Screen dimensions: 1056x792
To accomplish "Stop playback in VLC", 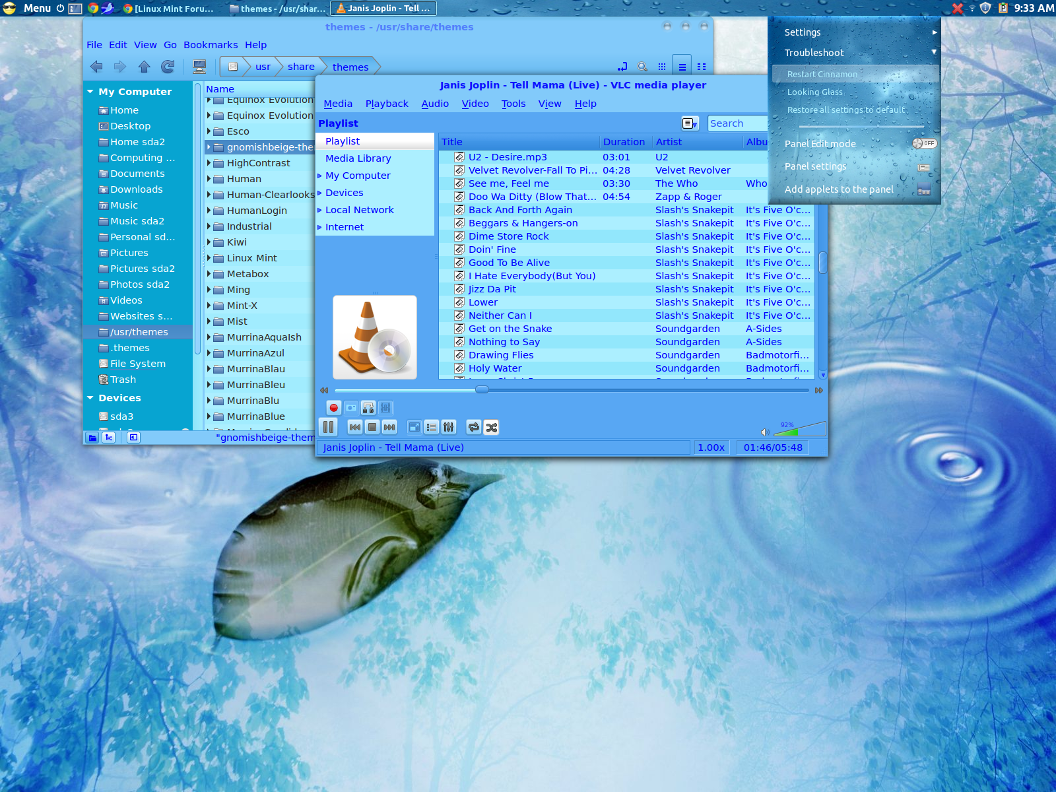I will pyautogui.click(x=372, y=427).
